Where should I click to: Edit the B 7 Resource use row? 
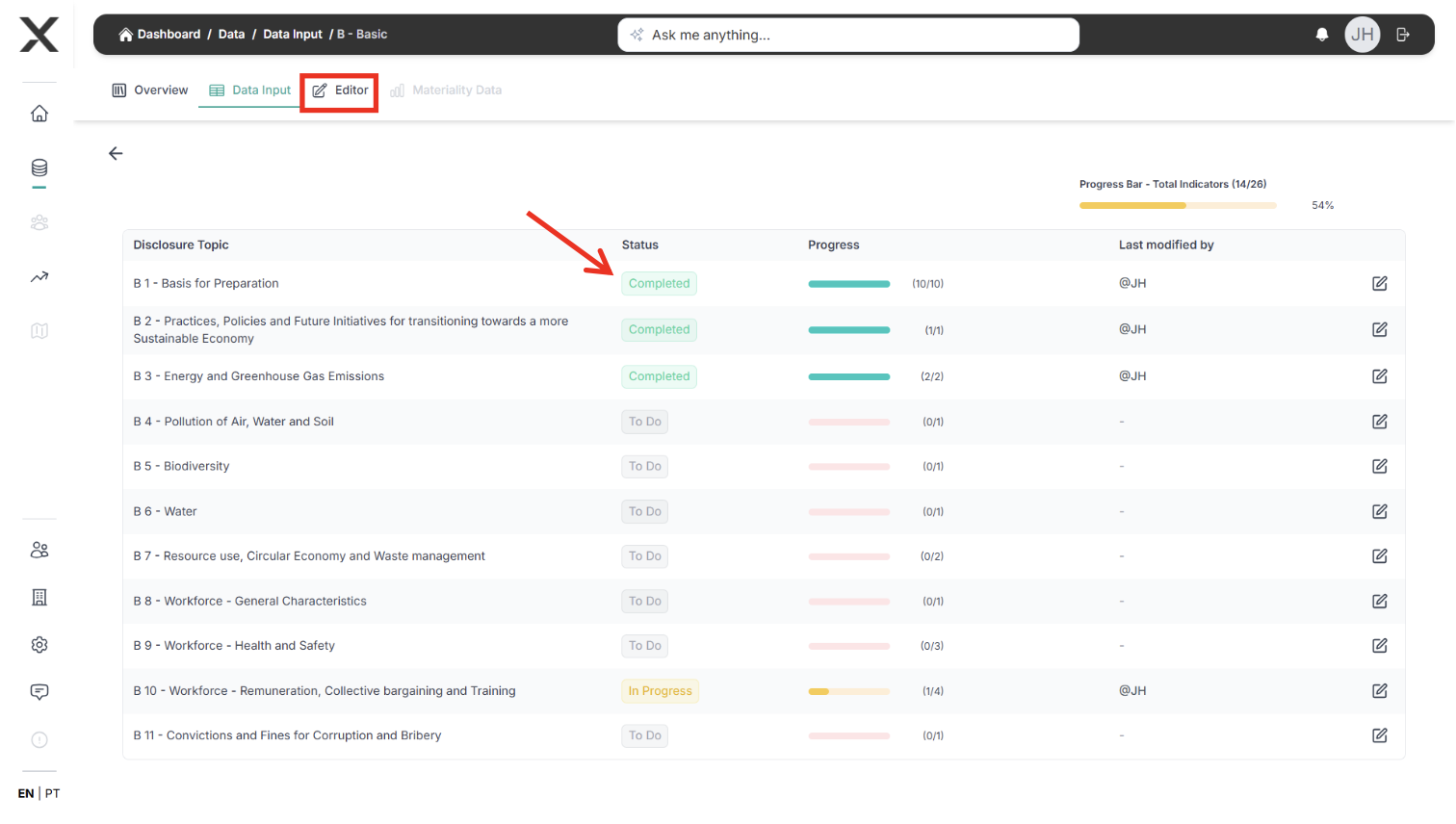point(1380,556)
